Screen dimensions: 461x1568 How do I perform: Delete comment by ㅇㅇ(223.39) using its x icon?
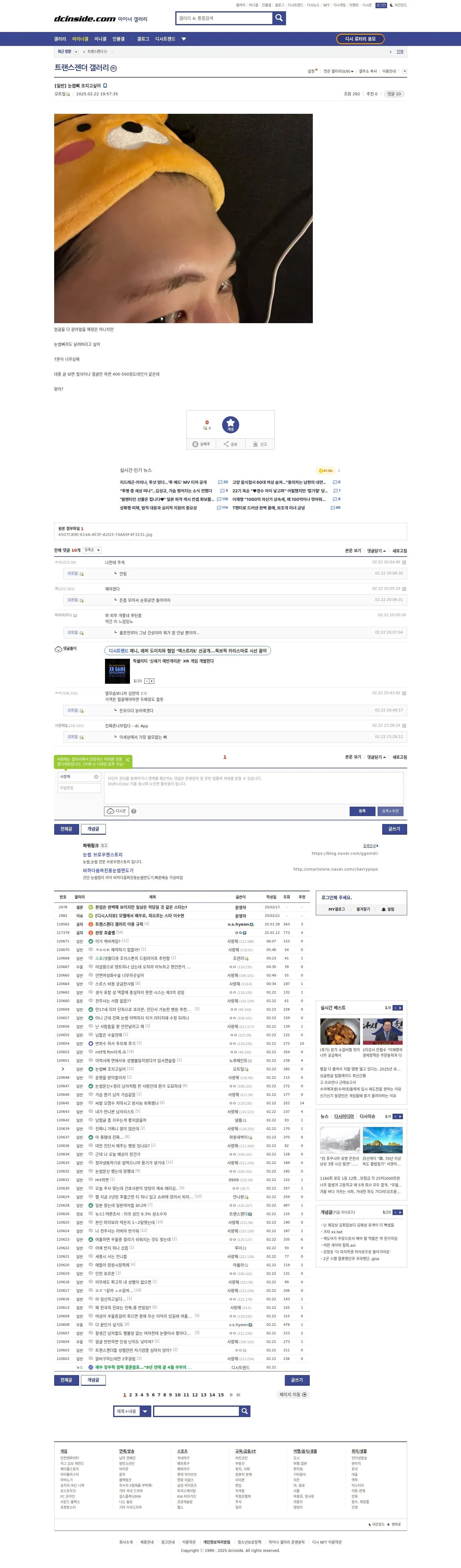click(404, 562)
